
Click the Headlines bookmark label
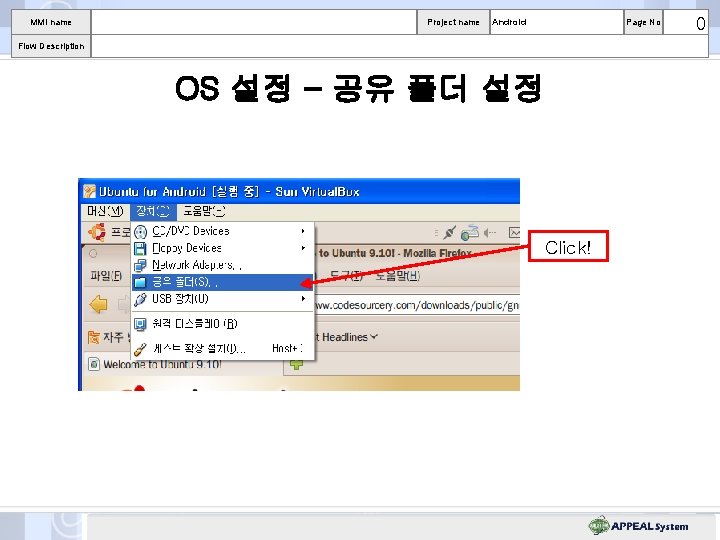coord(344,337)
